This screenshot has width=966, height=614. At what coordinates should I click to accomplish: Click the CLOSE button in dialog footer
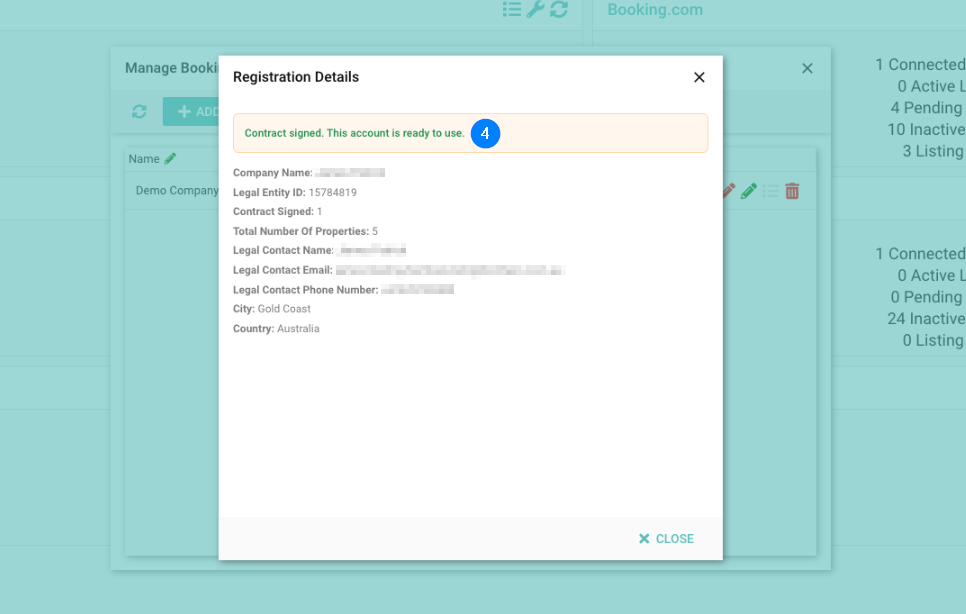click(x=666, y=539)
